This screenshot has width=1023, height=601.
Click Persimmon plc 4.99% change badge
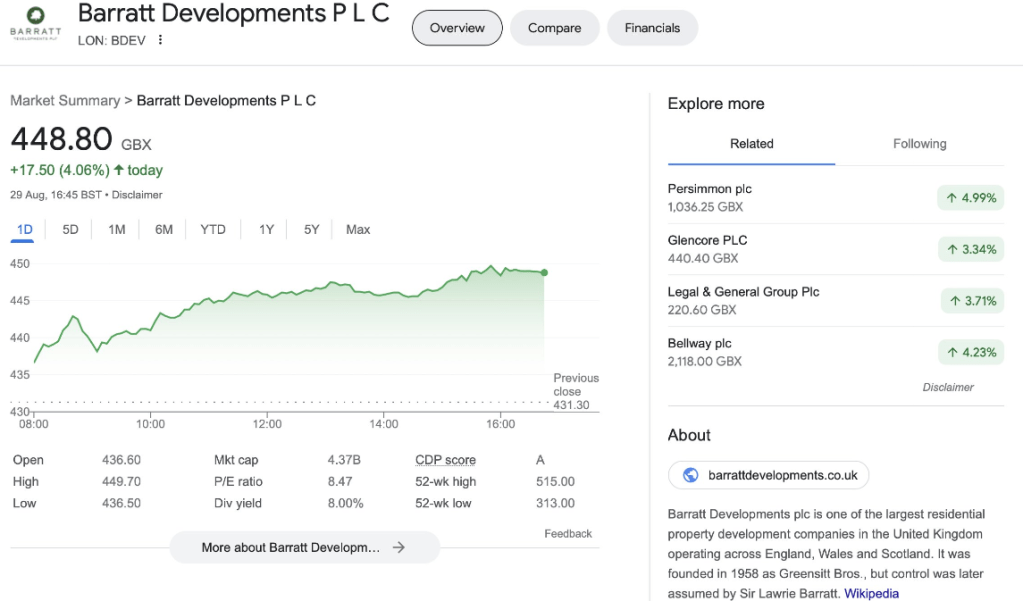[969, 198]
